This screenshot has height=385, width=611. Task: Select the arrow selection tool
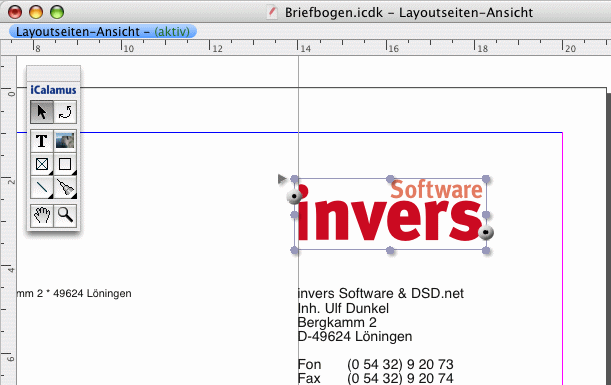[42, 112]
